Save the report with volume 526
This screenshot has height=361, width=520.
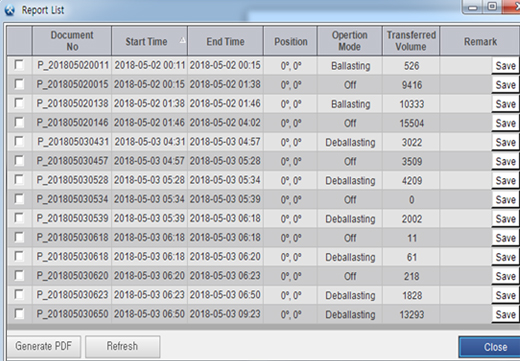[505, 66]
